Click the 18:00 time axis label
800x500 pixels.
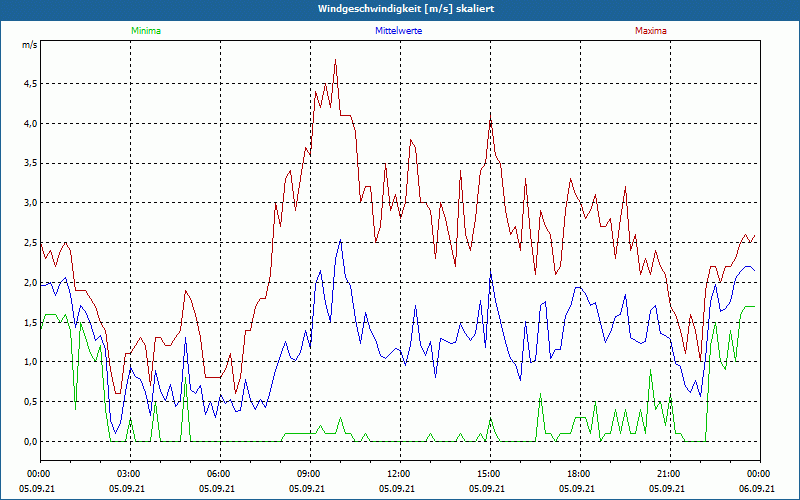578,474
